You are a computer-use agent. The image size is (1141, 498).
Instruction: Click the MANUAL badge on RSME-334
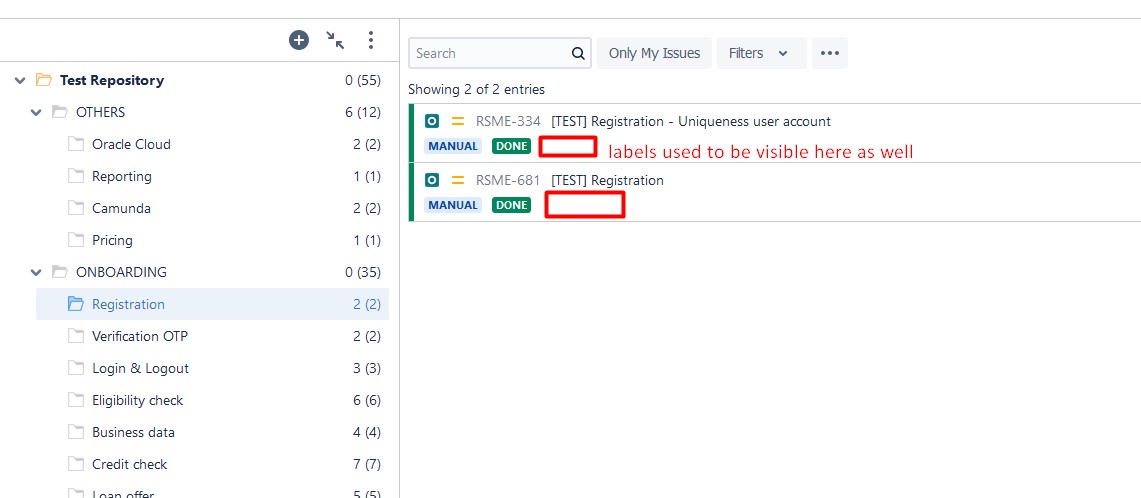point(453,146)
